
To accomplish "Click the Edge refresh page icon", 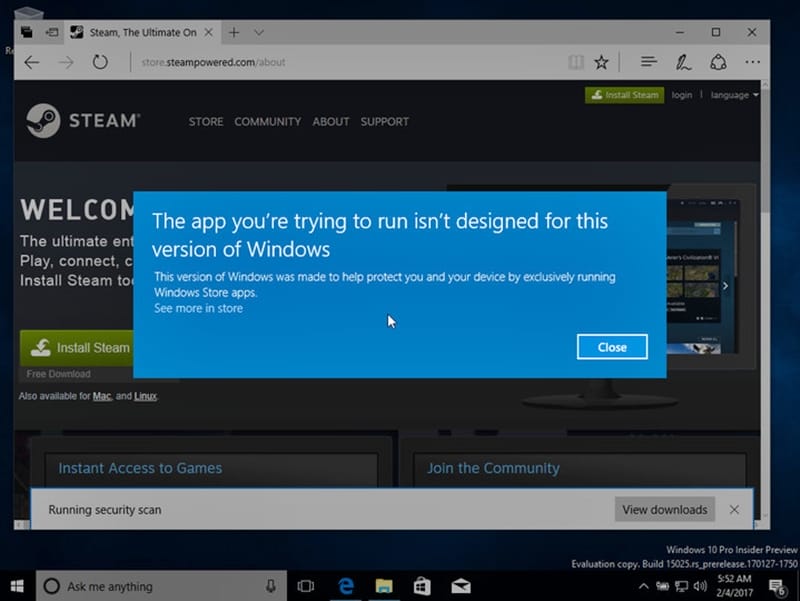I will 100,62.
